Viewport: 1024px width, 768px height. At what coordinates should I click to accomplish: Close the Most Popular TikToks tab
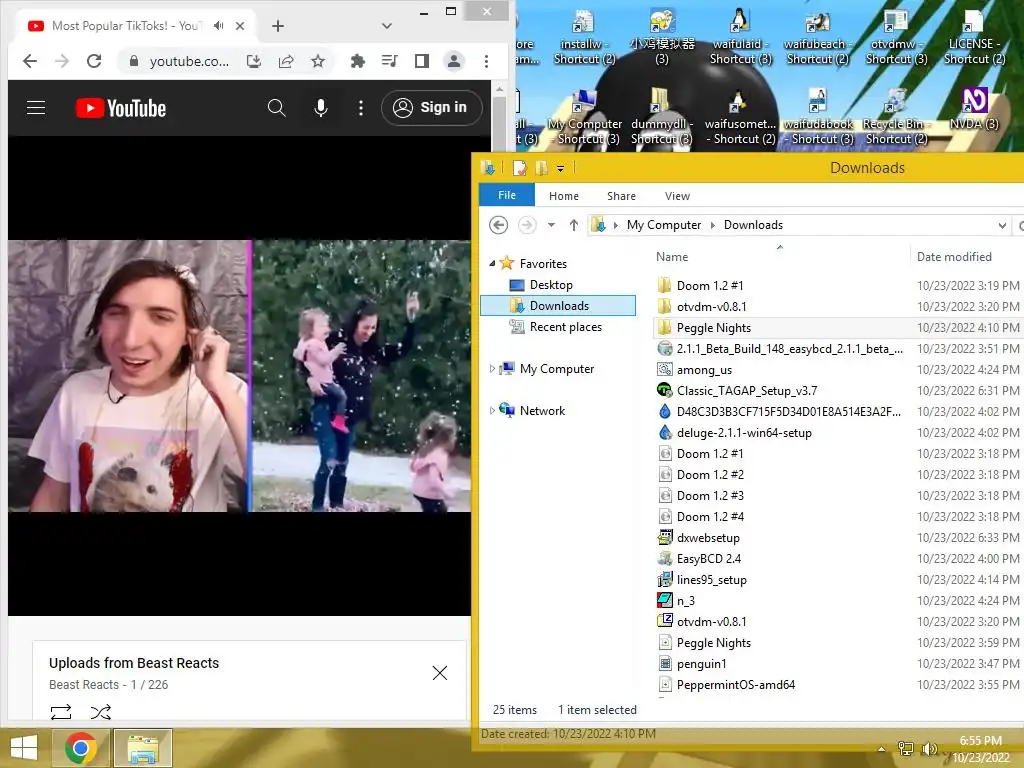(x=240, y=25)
